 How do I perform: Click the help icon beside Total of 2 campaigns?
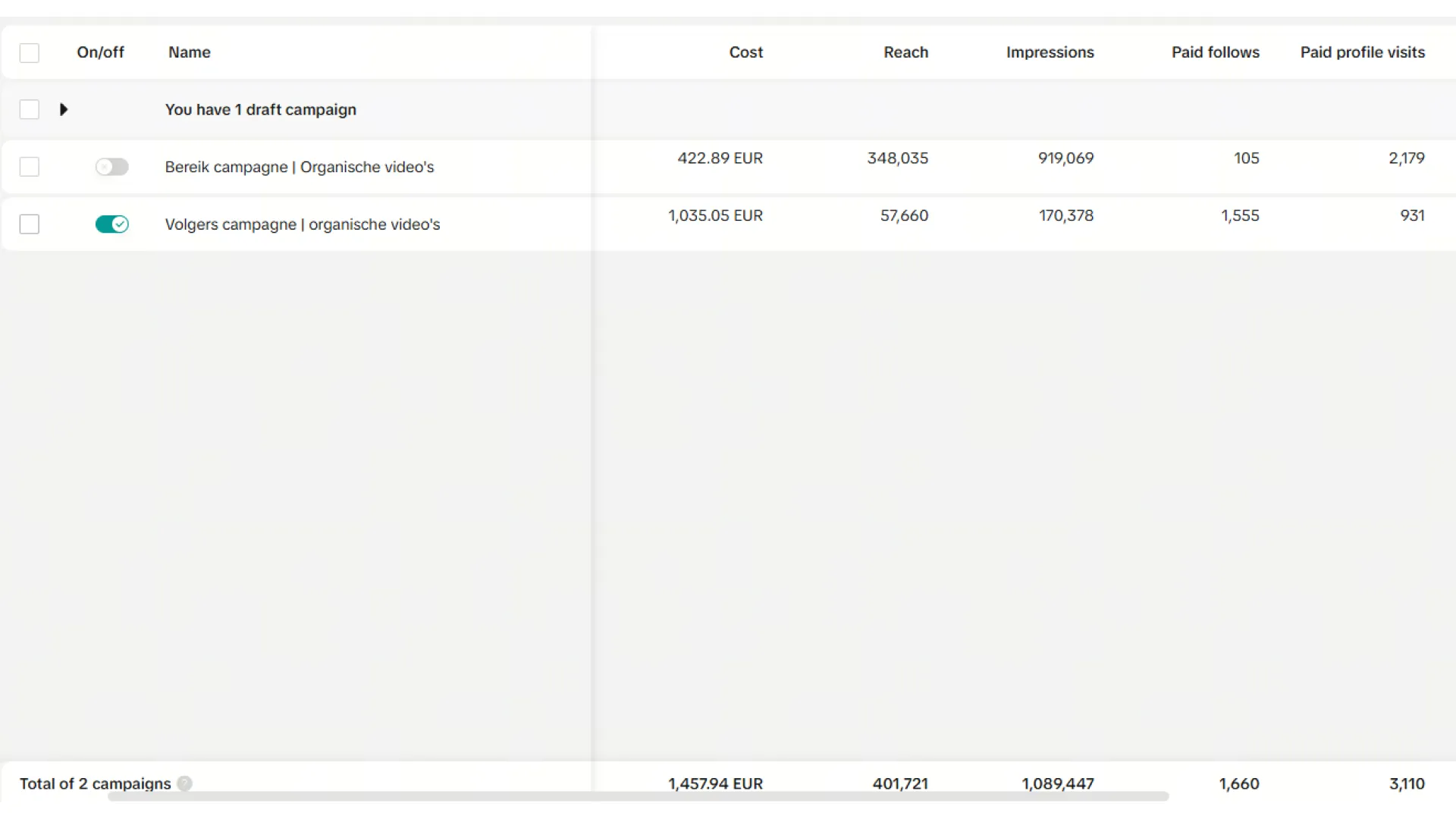pyautogui.click(x=184, y=783)
